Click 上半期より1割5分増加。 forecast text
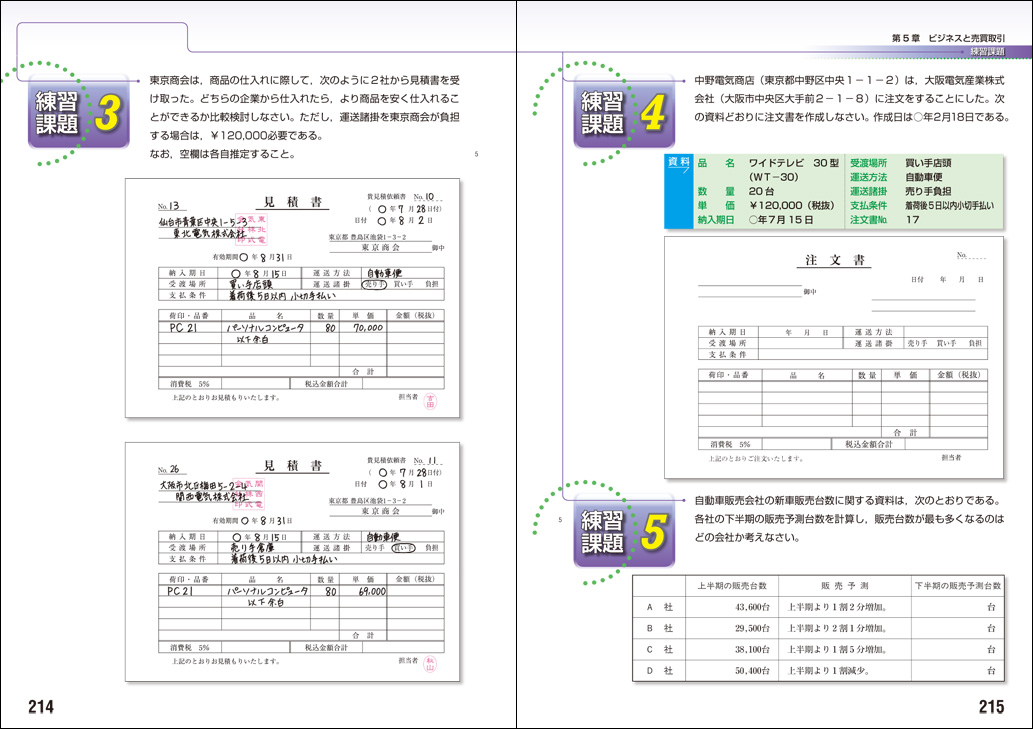This screenshot has height=729, width=1033. coord(837,649)
